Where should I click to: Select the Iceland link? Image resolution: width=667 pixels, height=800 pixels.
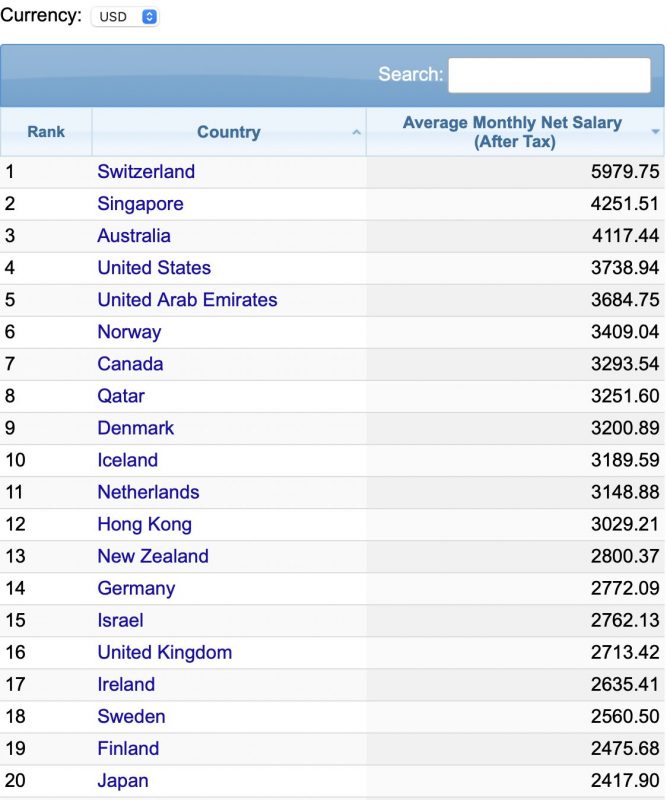pos(128,460)
